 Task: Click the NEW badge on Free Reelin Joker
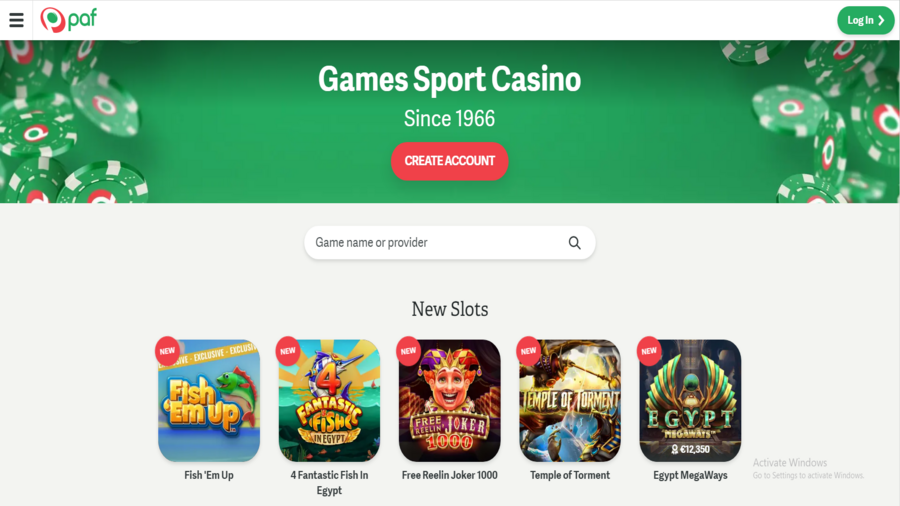[409, 351]
